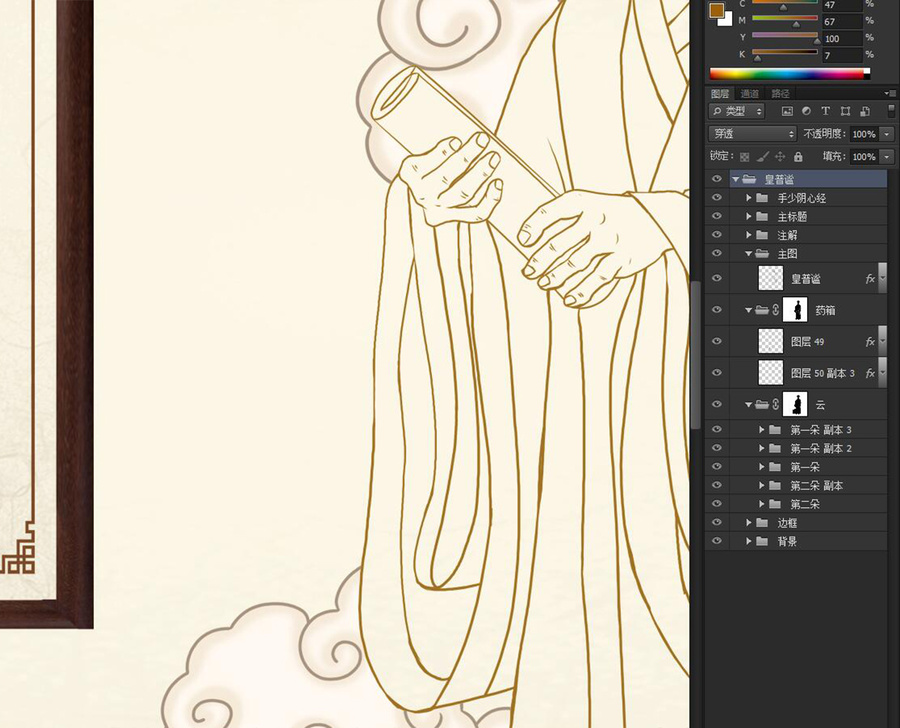Hide the 手少阴心经 group

click(716, 198)
